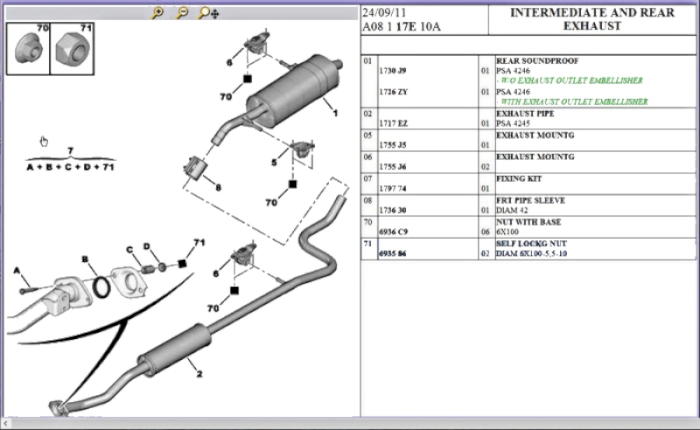
Task: Select callout 5 exhaust mounting in diagram
Action: (275, 161)
